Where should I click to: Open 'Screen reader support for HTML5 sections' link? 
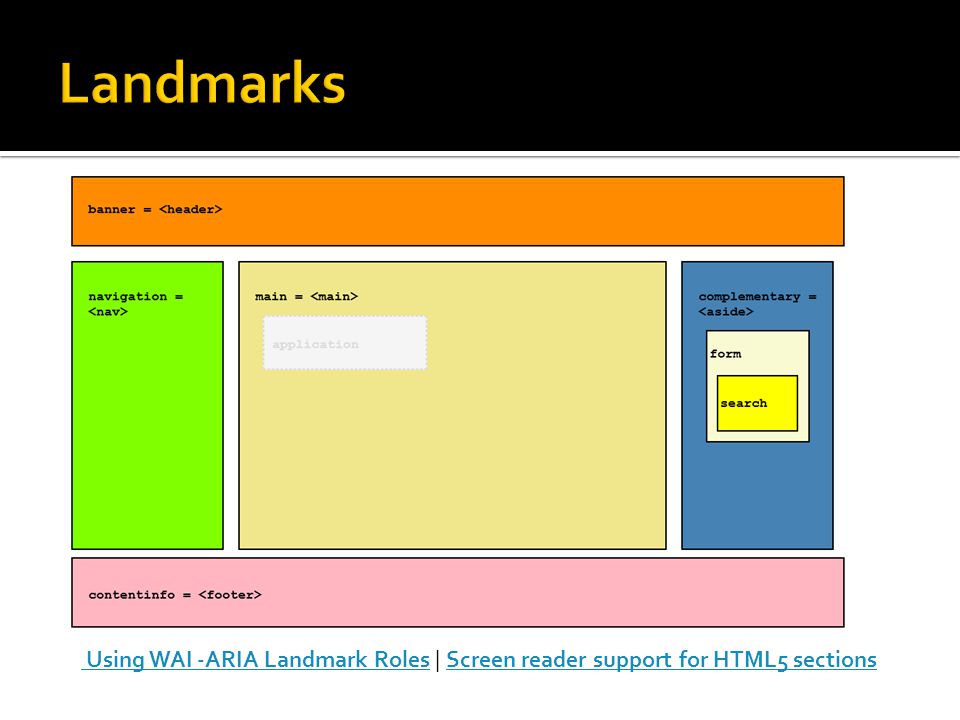pyautogui.click(x=661, y=659)
